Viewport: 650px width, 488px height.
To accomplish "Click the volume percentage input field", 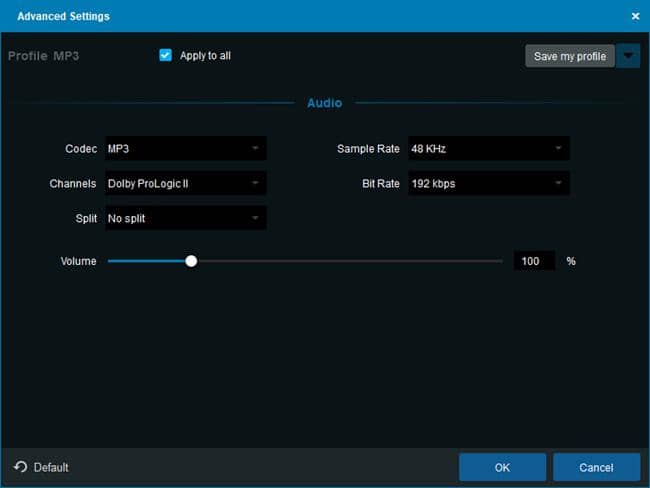I will click(534, 261).
